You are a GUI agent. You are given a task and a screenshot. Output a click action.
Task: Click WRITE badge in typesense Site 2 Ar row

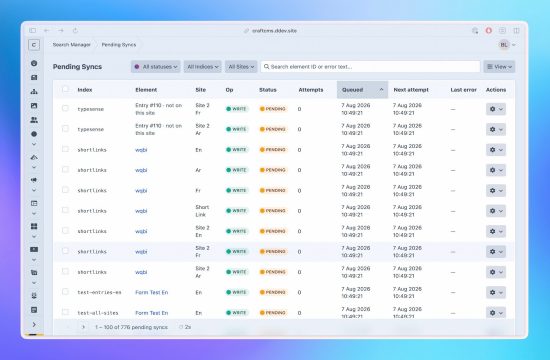coord(237,129)
